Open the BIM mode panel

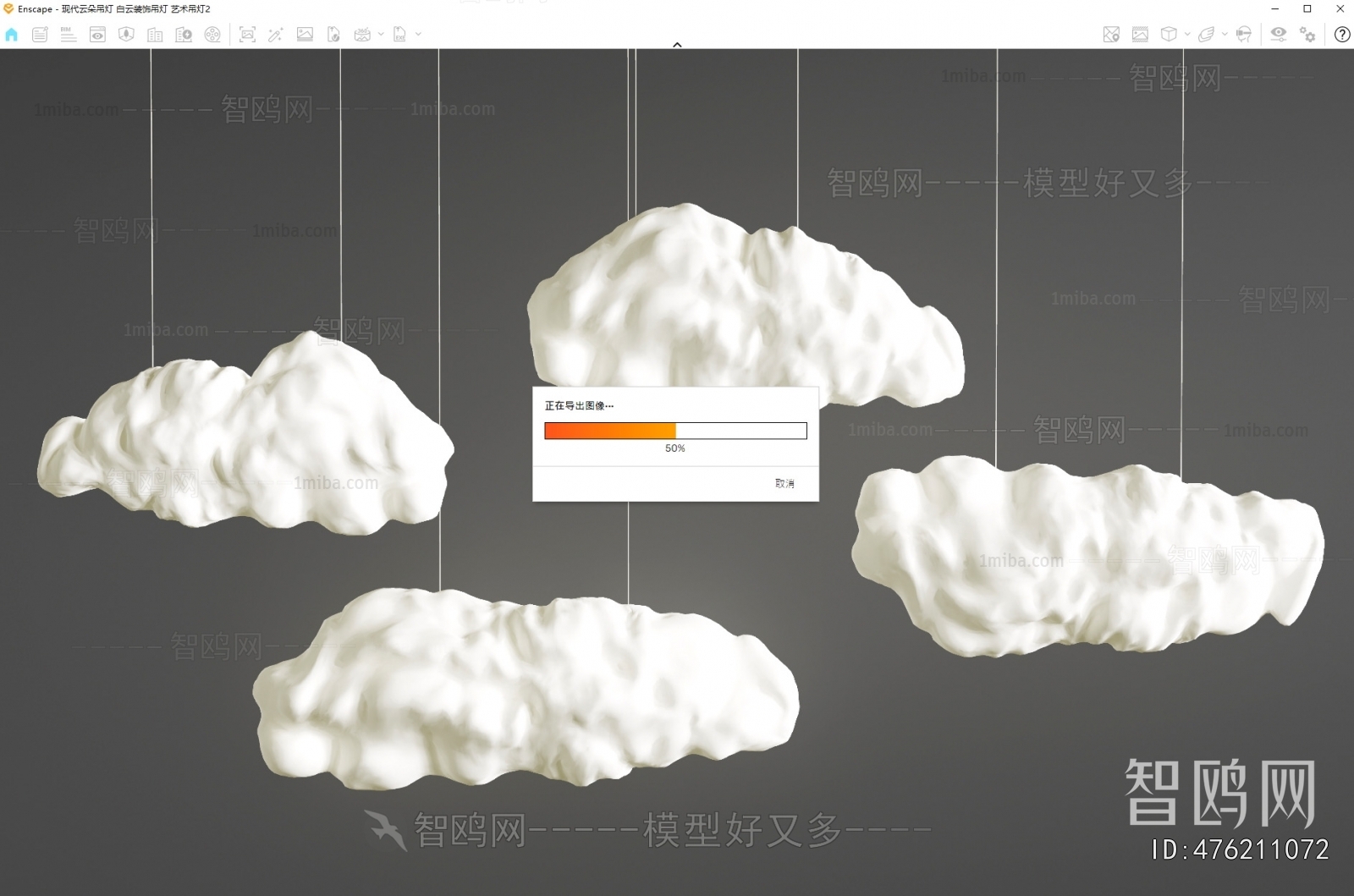pos(68,35)
